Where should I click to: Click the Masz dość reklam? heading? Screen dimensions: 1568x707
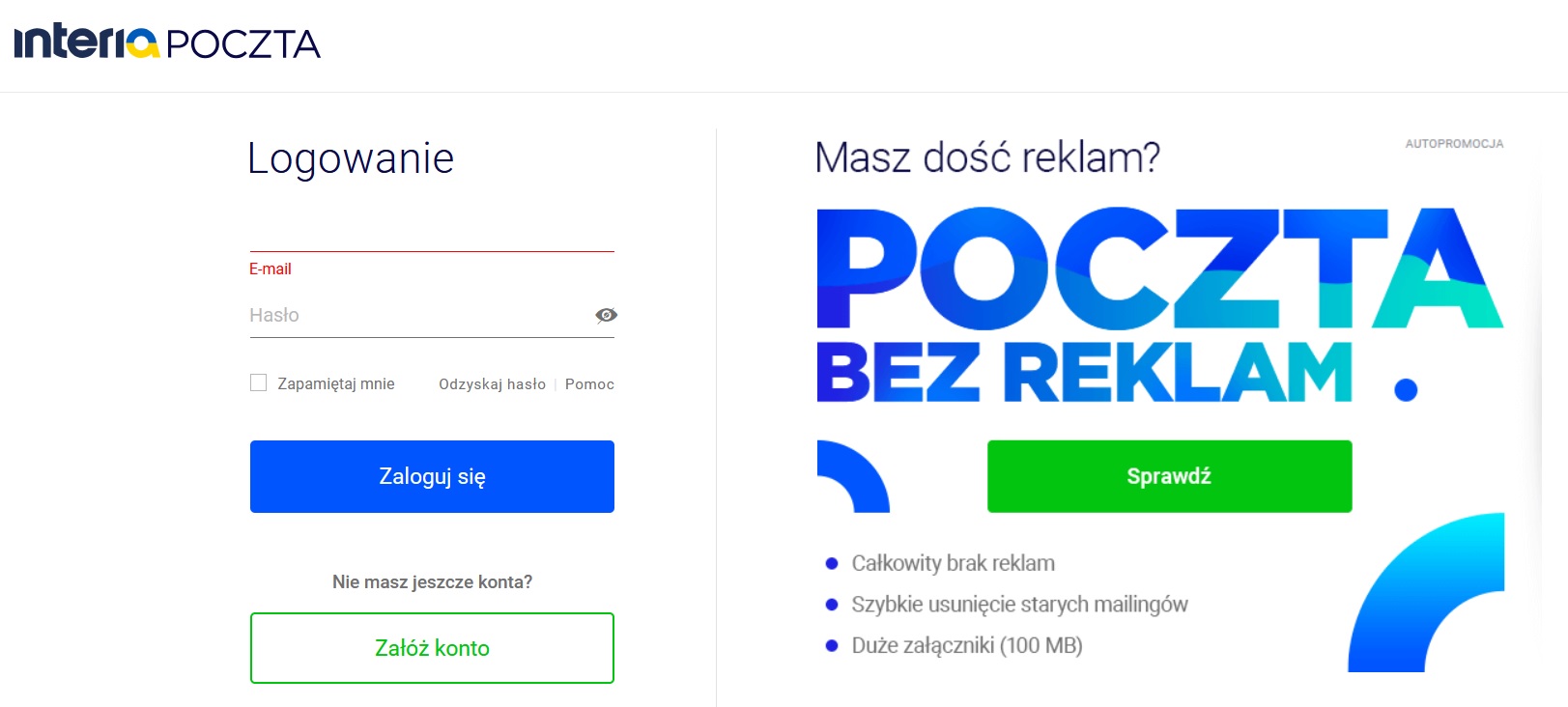[986, 157]
